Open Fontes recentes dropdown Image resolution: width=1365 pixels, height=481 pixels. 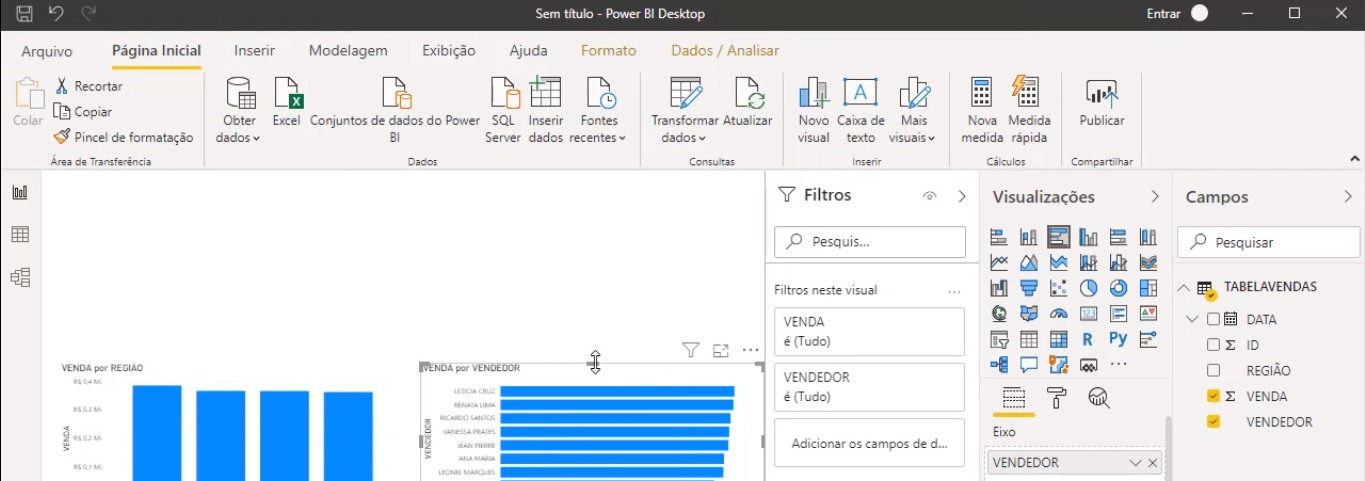pos(598,110)
